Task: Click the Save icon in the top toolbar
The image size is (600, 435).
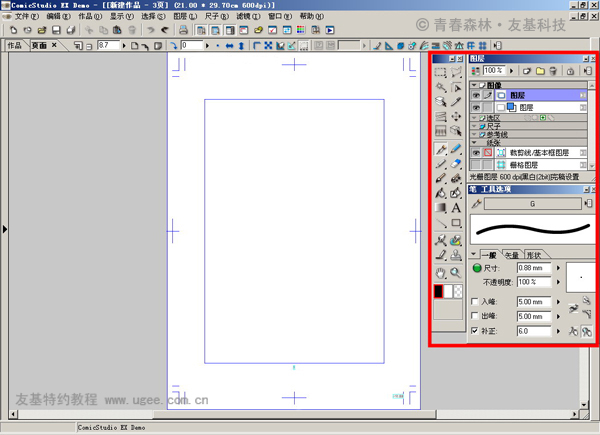Action: click(55, 30)
